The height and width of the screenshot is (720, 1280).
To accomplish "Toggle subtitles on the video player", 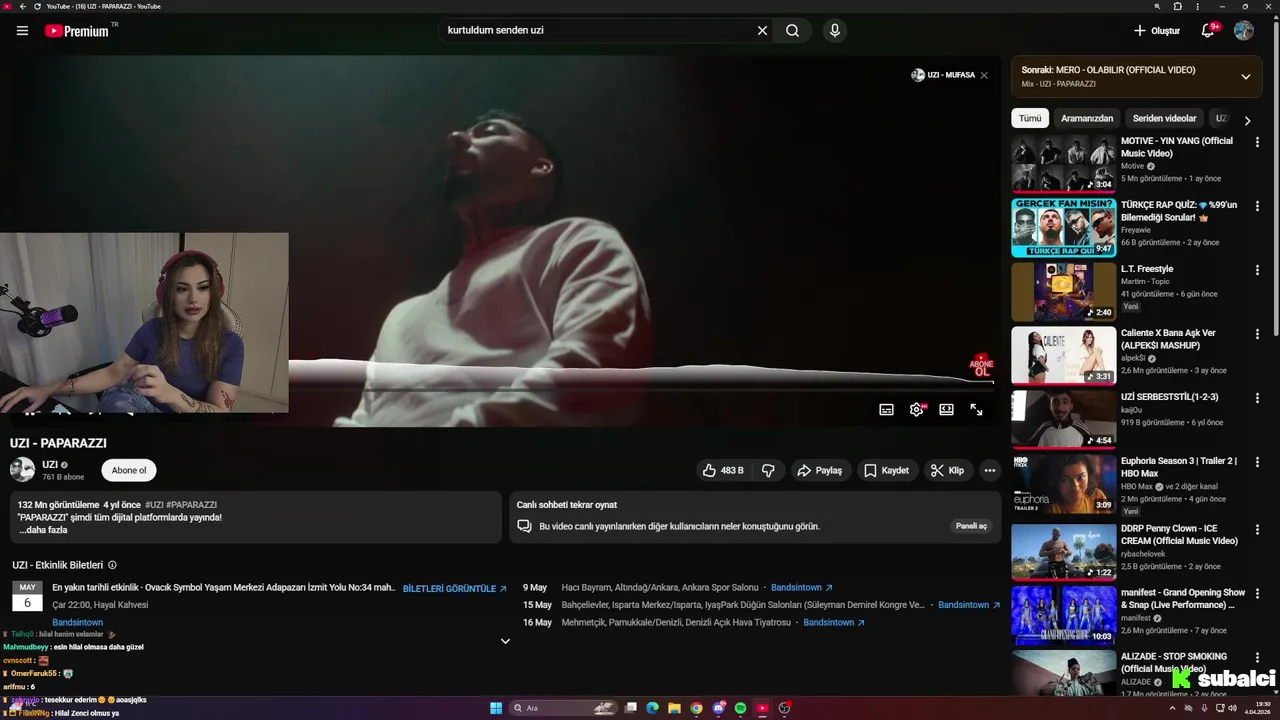I will 886,410.
